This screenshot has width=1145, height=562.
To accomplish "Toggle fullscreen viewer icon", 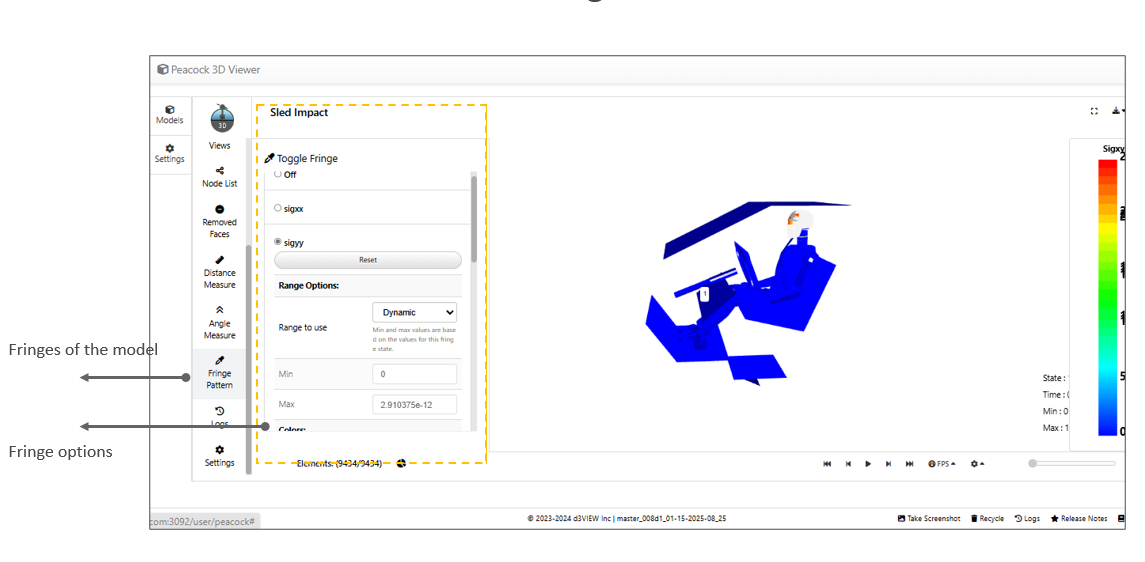I will pos(1094,111).
